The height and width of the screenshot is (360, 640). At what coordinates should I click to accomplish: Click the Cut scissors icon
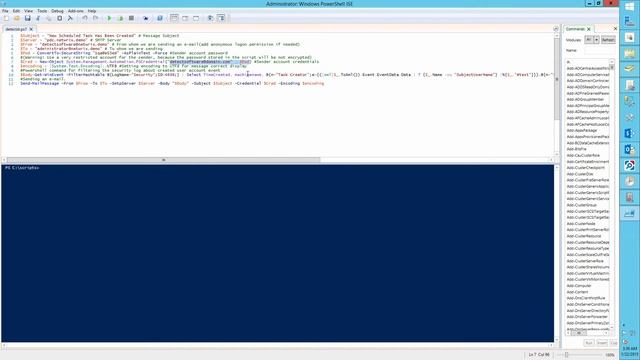click(38, 18)
